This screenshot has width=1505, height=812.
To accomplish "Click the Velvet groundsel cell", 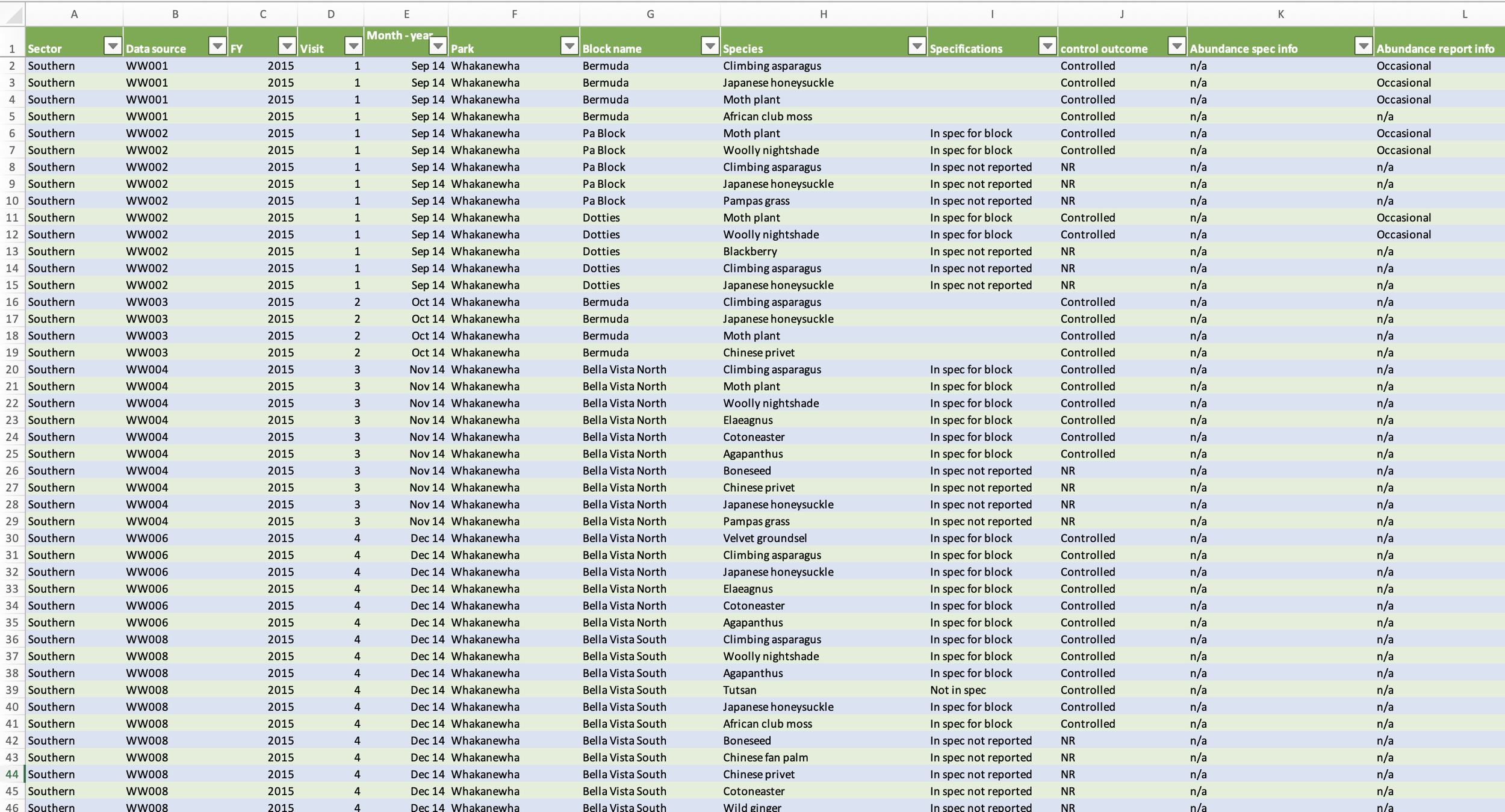I will pos(765,538).
